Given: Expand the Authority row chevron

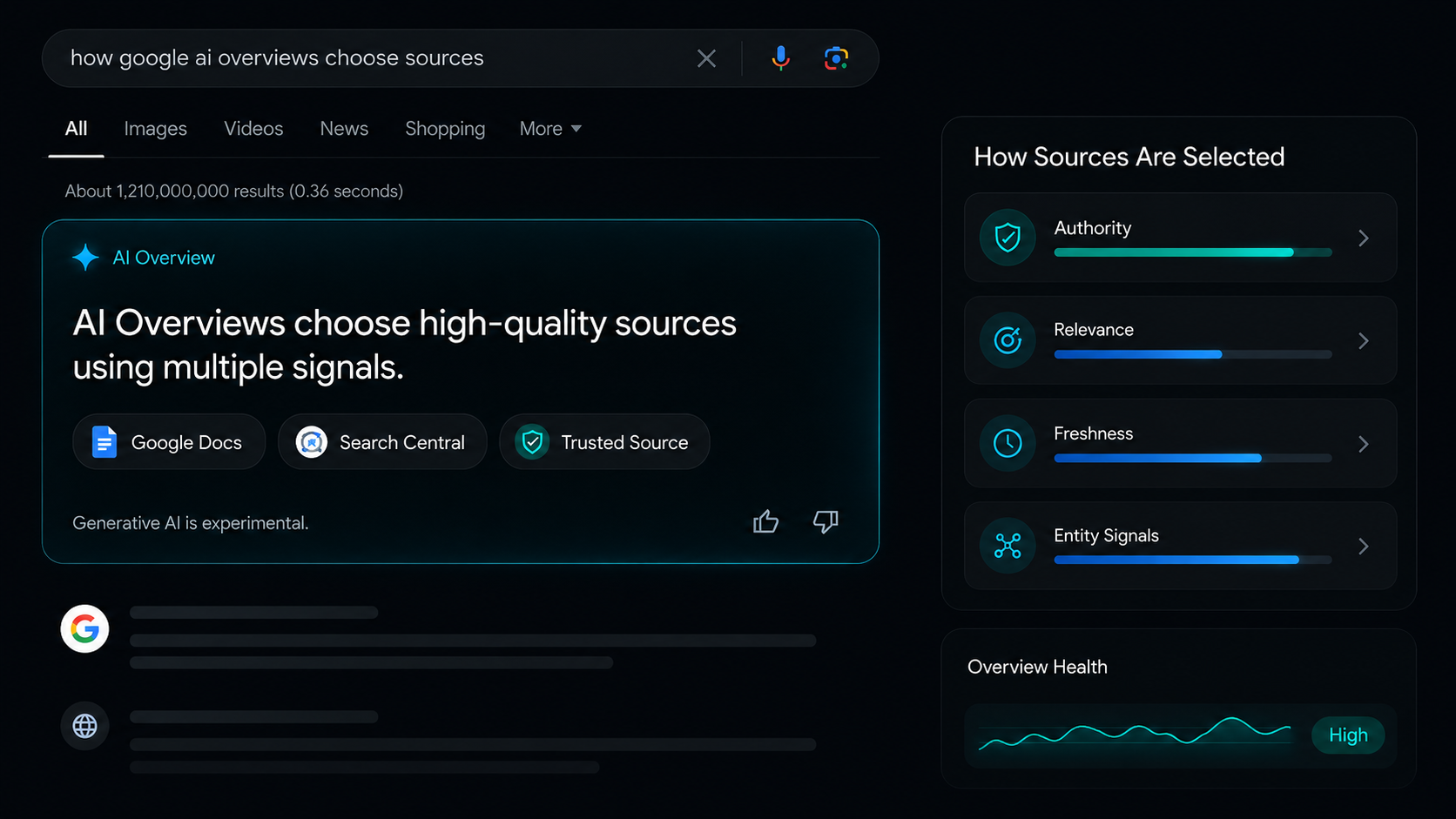Looking at the screenshot, I should click(x=1364, y=238).
